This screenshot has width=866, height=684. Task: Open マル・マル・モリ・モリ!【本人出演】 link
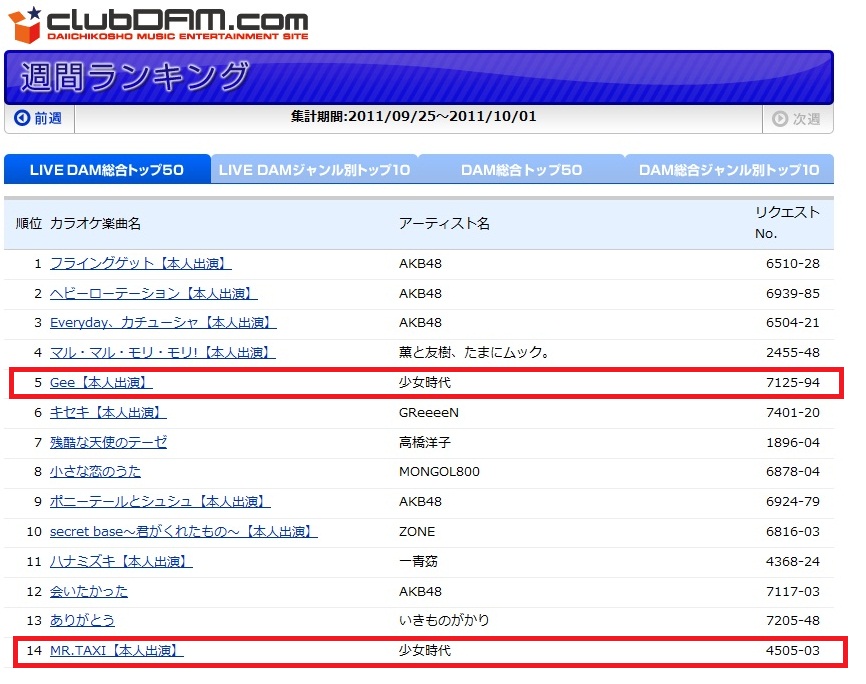pyautogui.click(x=162, y=352)
